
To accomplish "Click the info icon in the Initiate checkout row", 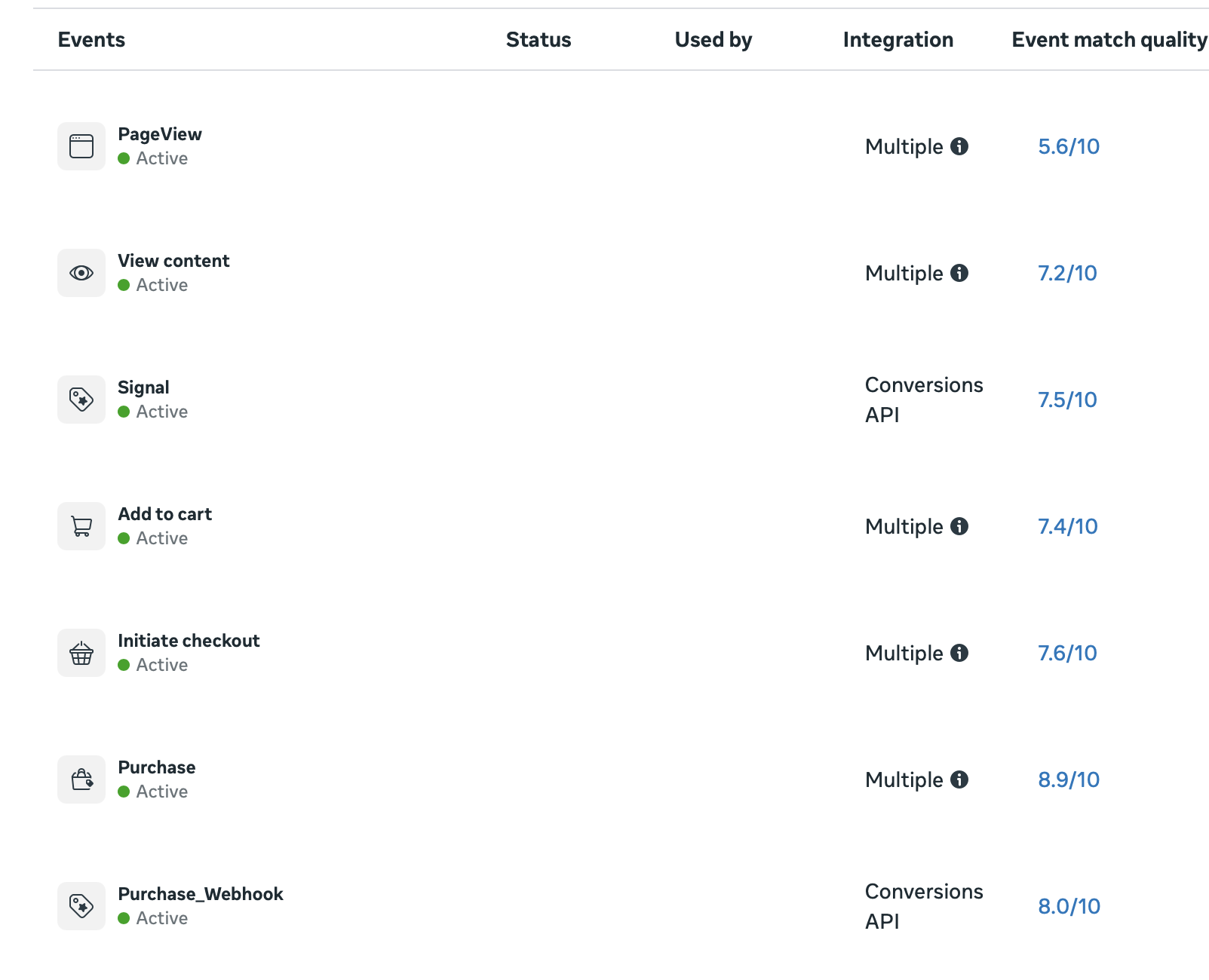I will point(959,653).
